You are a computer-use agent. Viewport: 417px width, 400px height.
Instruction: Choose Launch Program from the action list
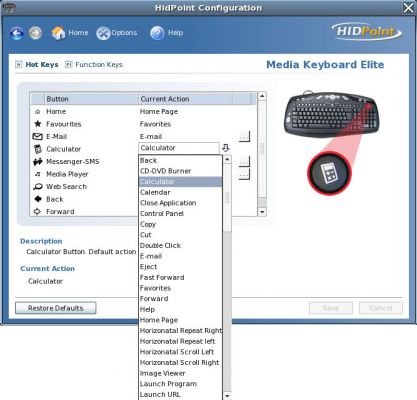[168, 384]
